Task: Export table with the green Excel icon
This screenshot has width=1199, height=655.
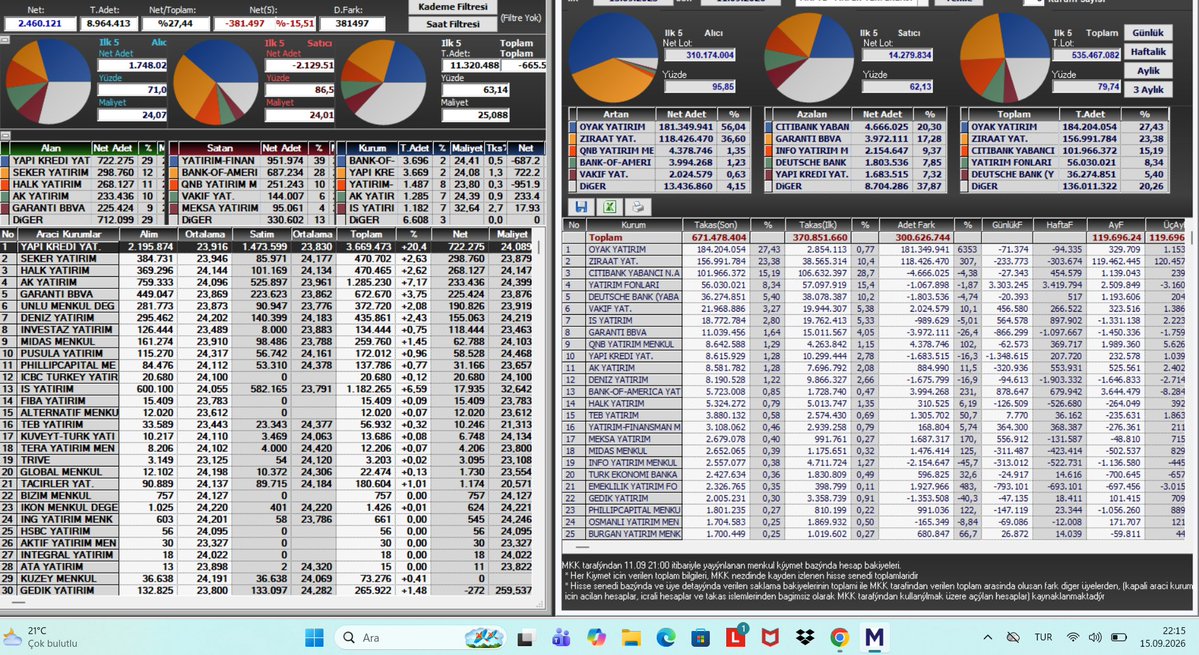Action: [x=609, y=206]
